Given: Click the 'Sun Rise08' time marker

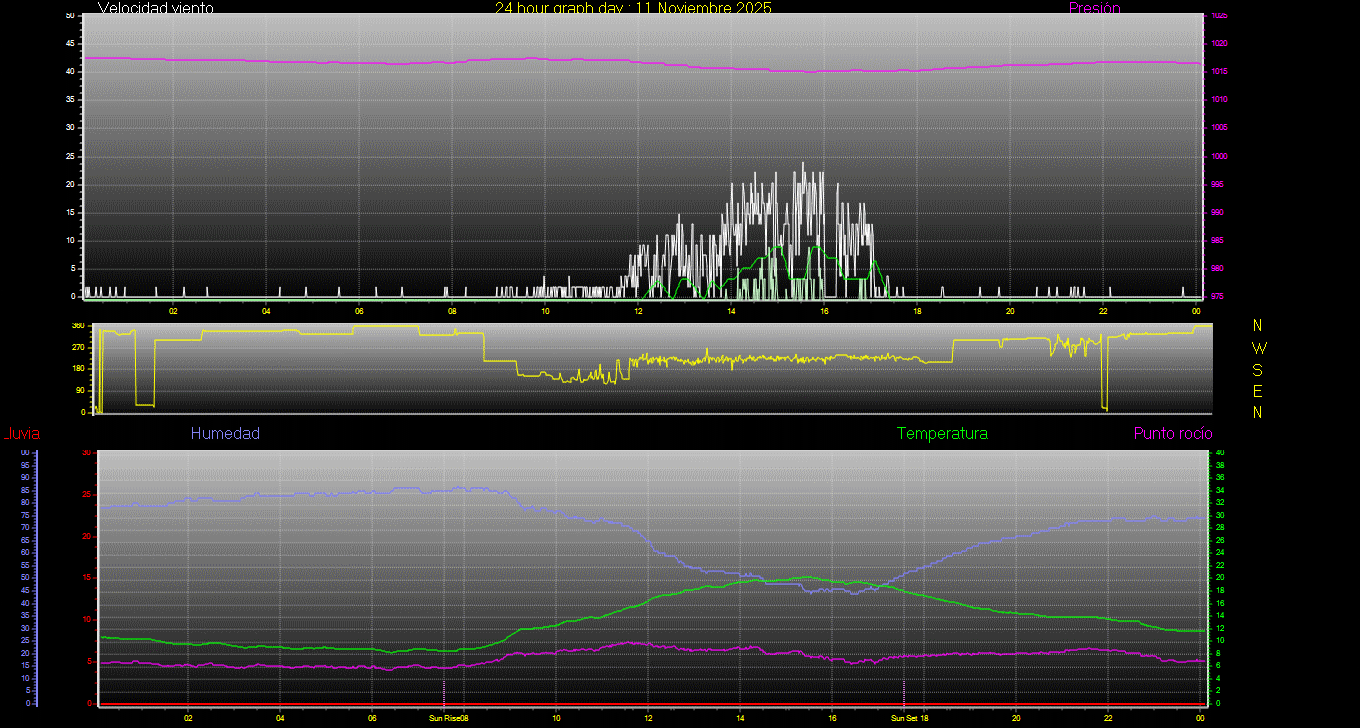Looking at the screenshot, I should (x=449, y=718).
